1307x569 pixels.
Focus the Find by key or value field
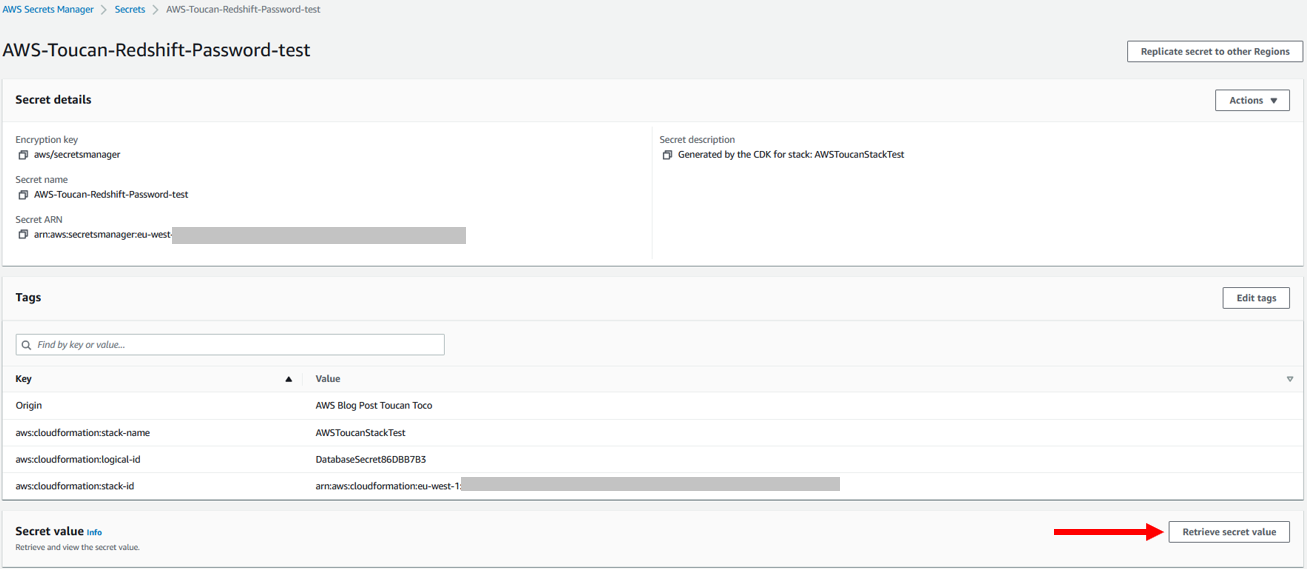(x=230, y=345)
